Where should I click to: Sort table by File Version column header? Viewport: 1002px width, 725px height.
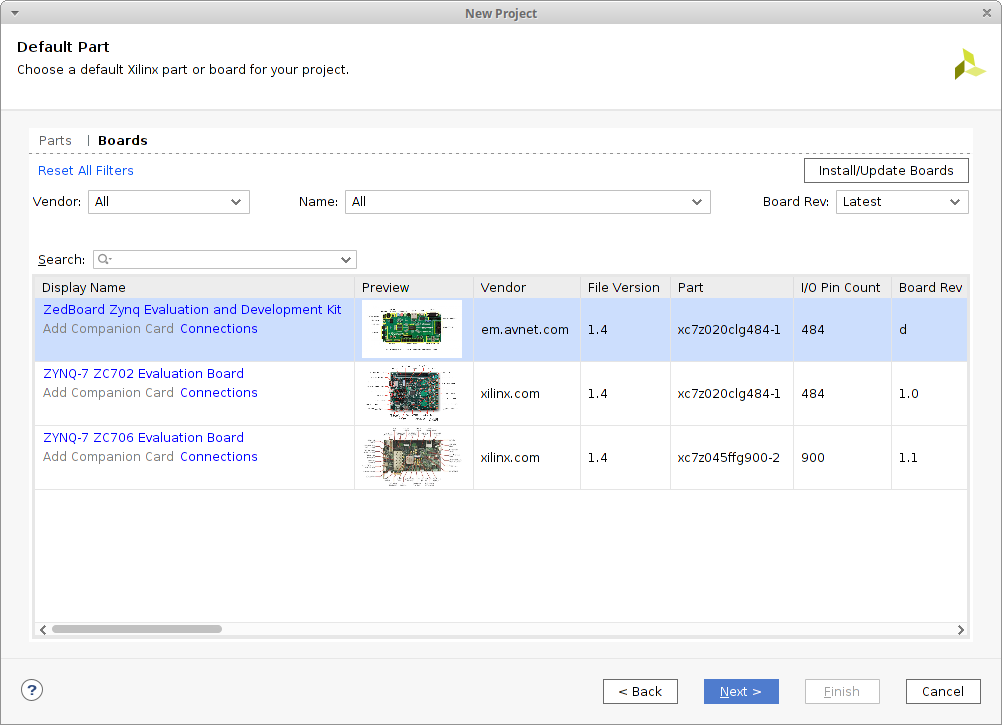pyautogui.click(x=624, y=288)
